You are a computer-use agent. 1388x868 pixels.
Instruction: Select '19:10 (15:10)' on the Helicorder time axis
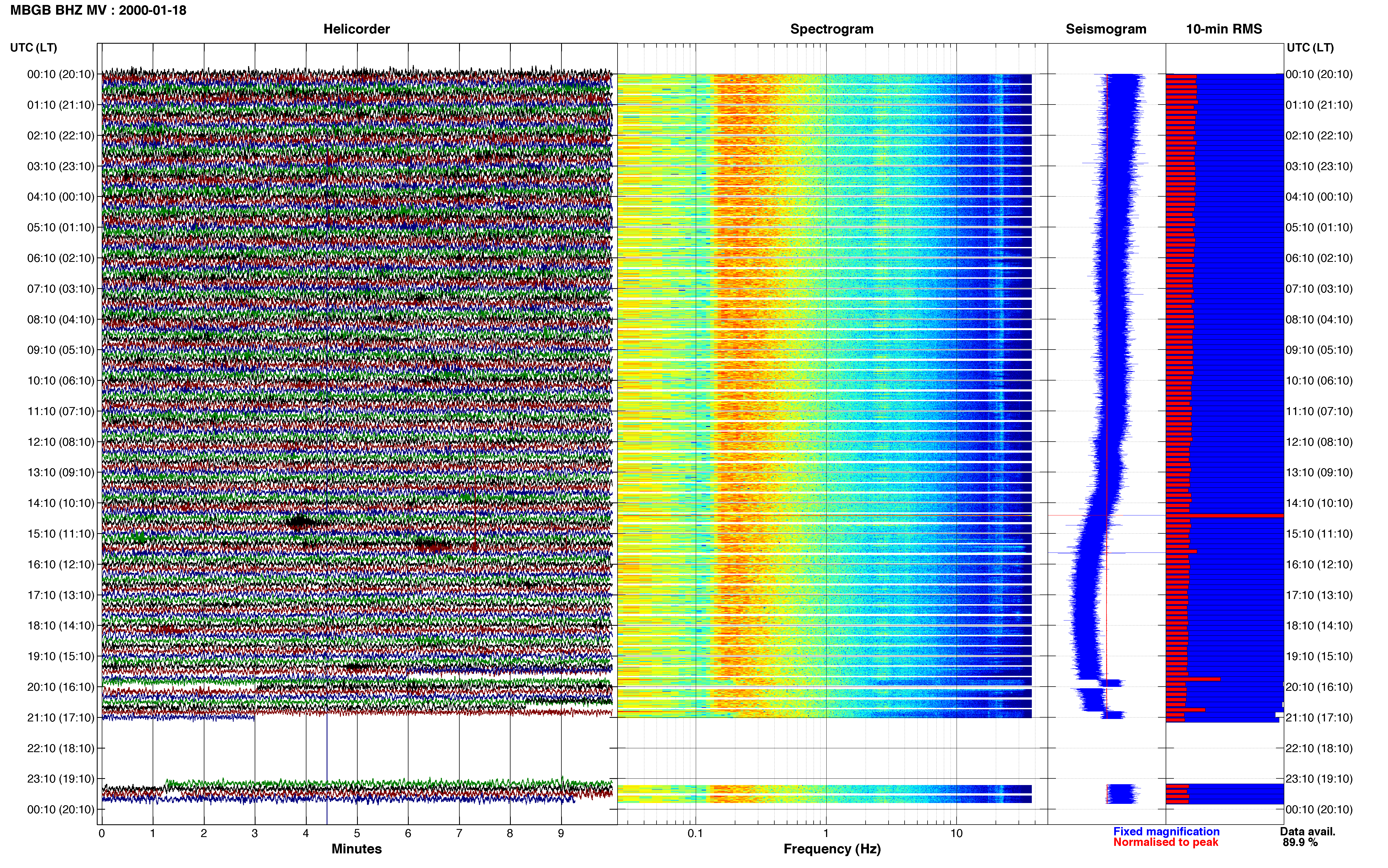61,656
